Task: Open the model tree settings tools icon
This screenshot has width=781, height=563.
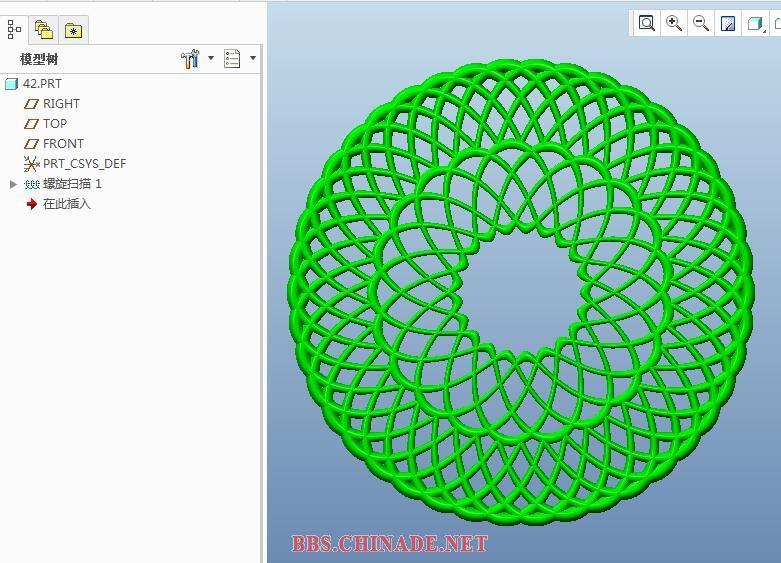Action: pyautogui.click(x=190, y=59)
